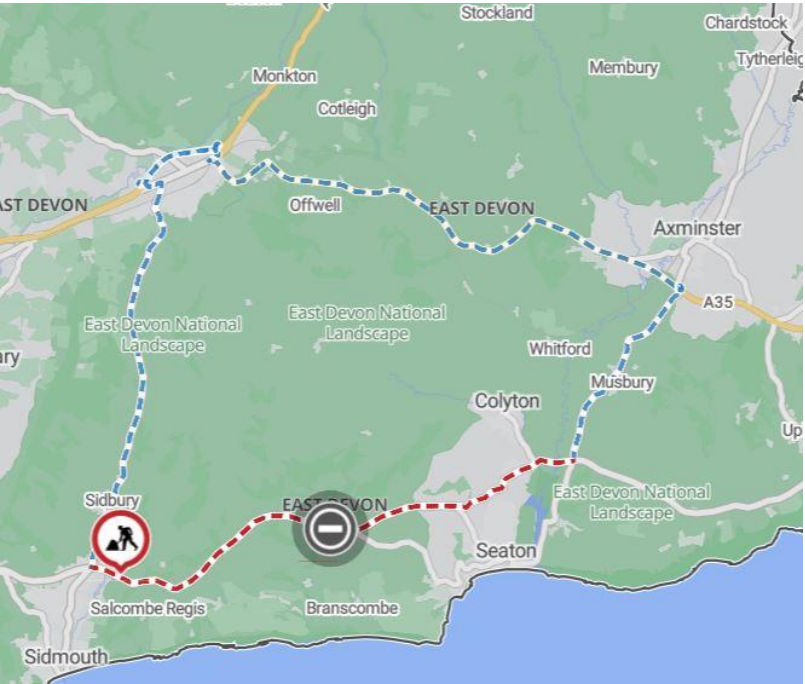Click the roadworks warning marker near Sidbury

[x=121, y=540]
